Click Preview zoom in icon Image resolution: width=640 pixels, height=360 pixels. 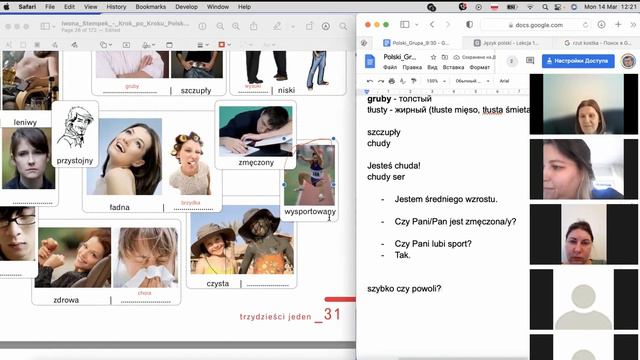236,26
